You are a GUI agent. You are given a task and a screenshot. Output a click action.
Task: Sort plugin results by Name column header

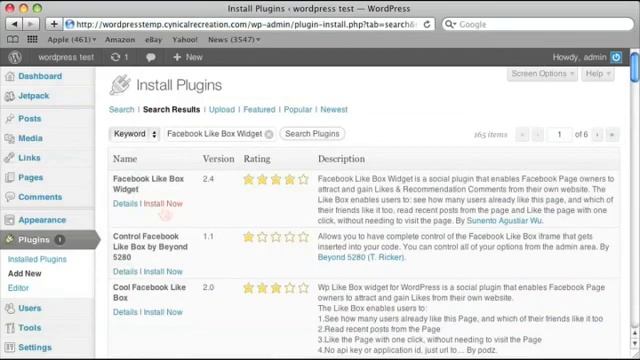point(125,159)
